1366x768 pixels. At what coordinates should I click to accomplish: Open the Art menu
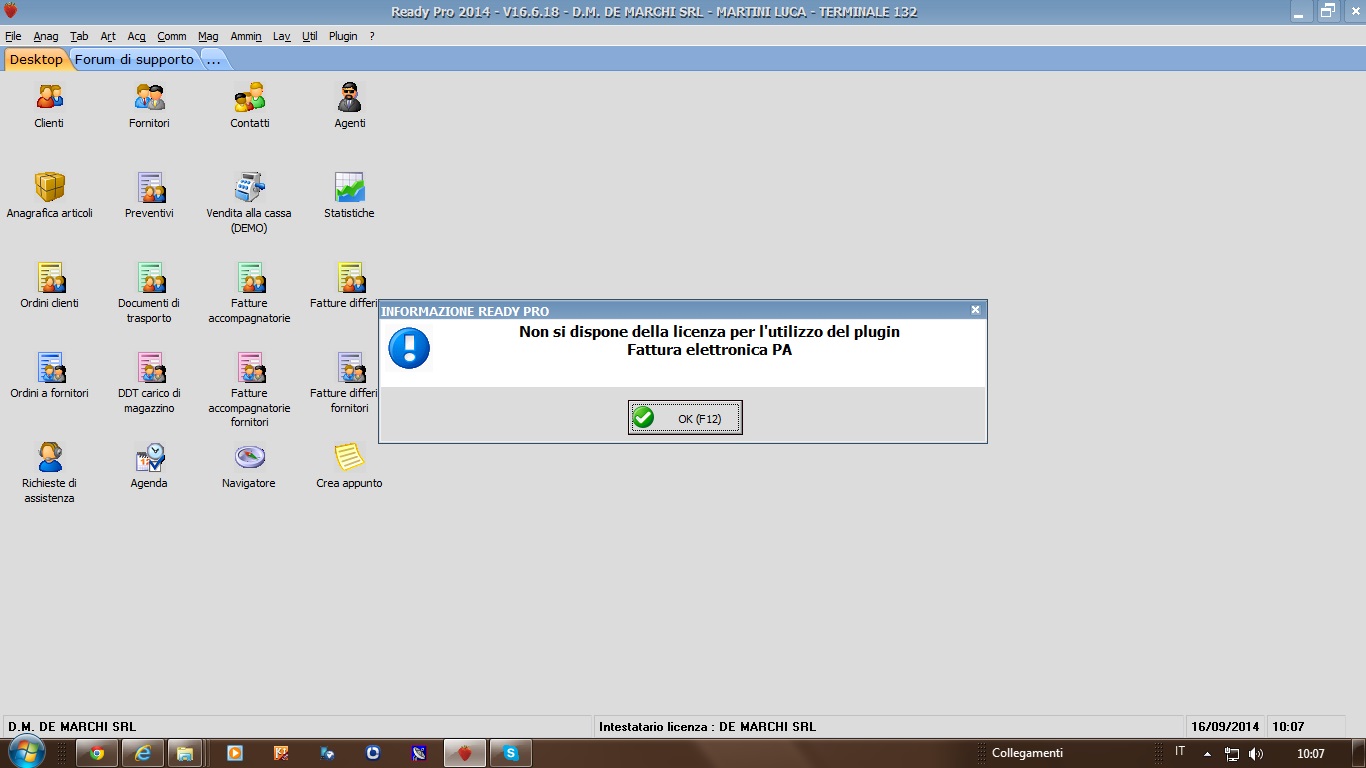point(108,36)
